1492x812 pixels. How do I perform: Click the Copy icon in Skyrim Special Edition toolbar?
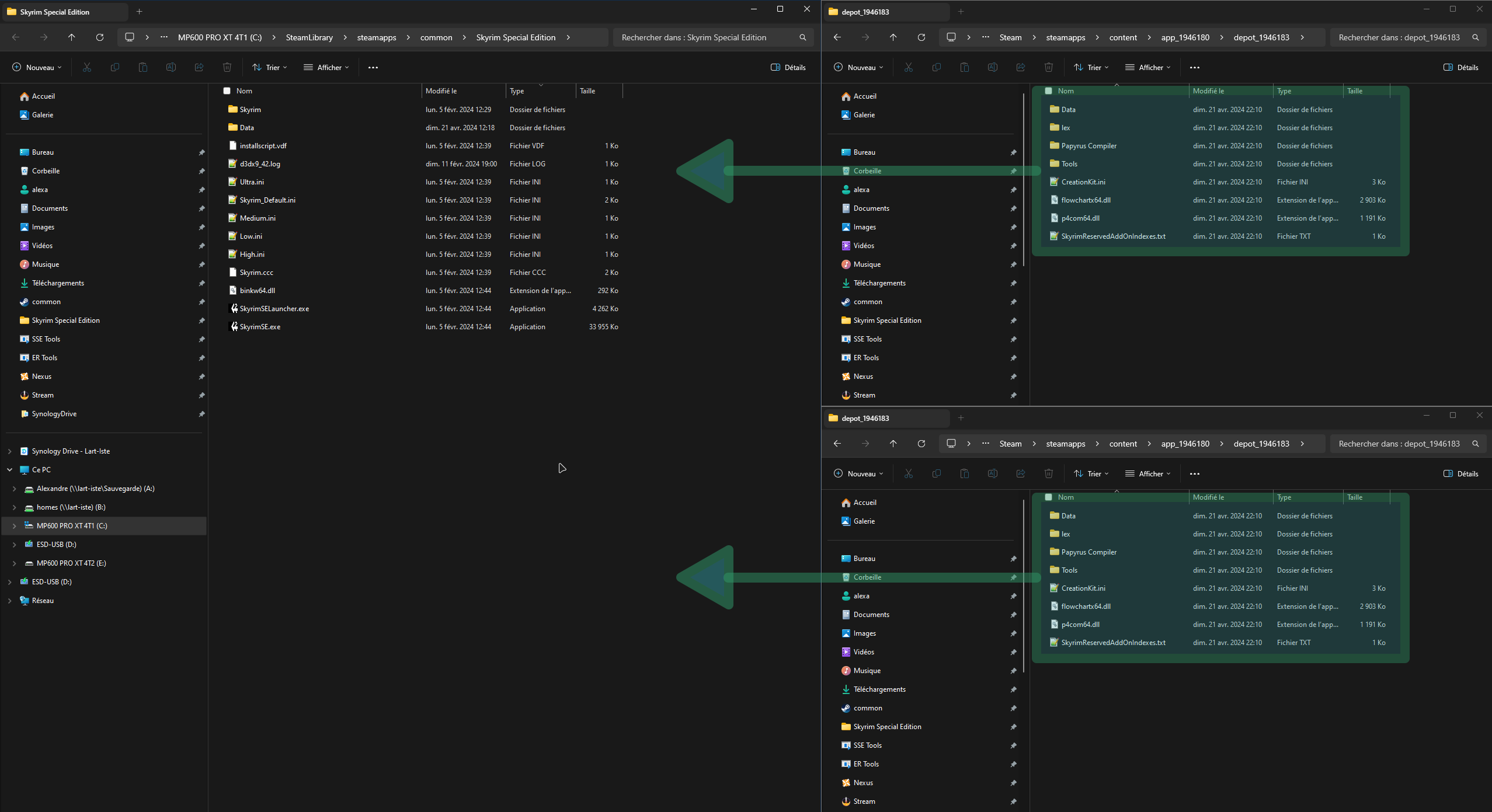coord(115,68)
